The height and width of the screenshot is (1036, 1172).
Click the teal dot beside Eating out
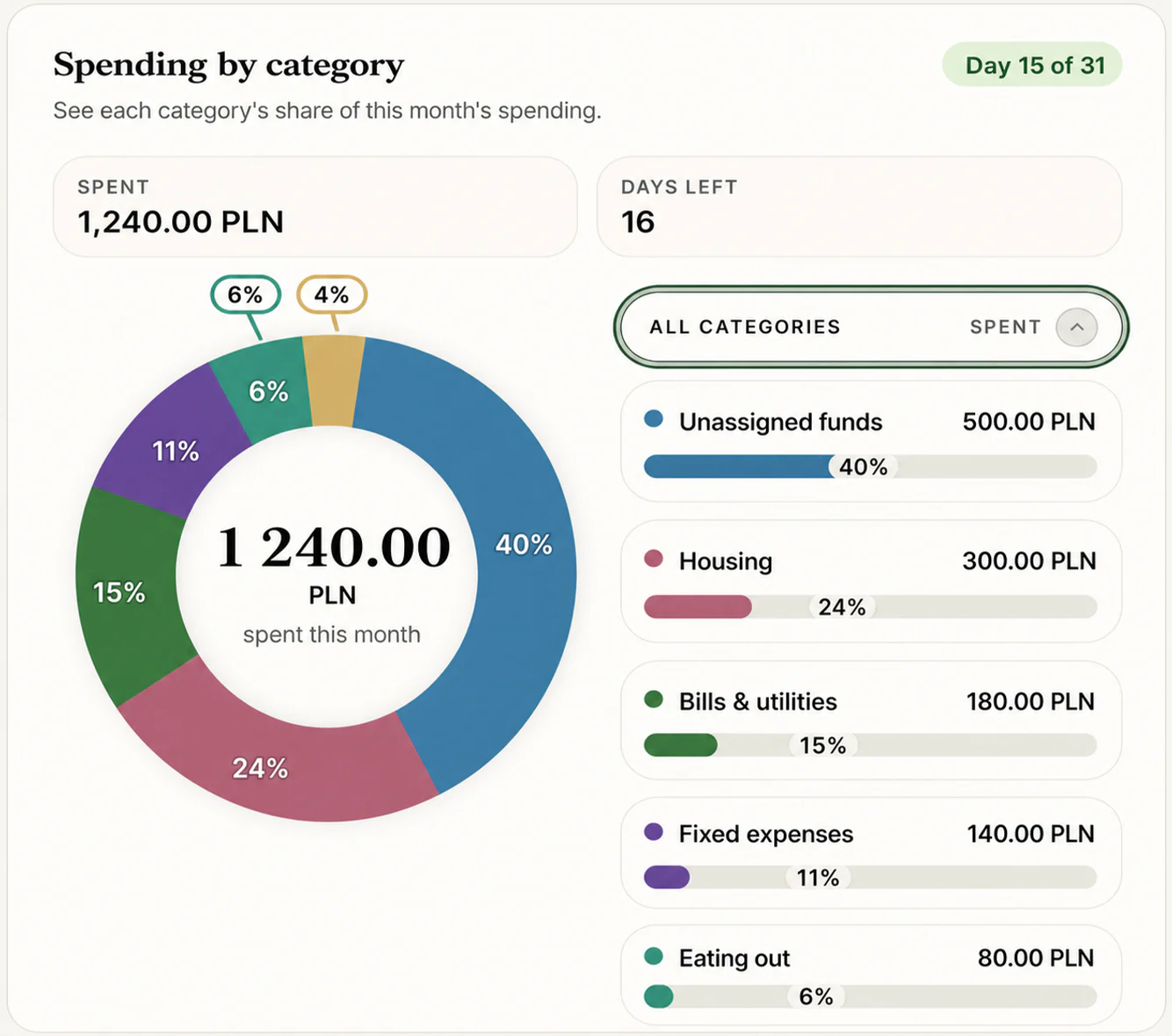(654, 956)
